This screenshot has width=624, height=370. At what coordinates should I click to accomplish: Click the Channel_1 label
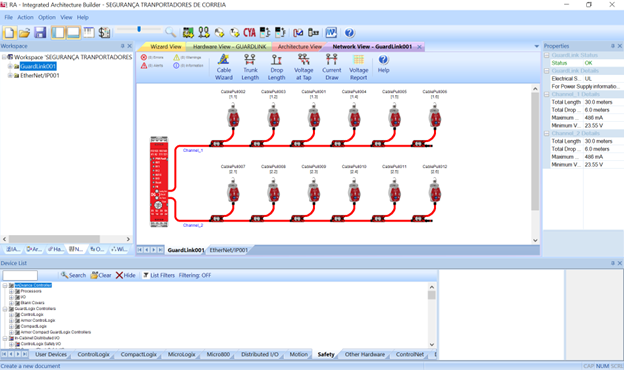(x=193, y=150)
